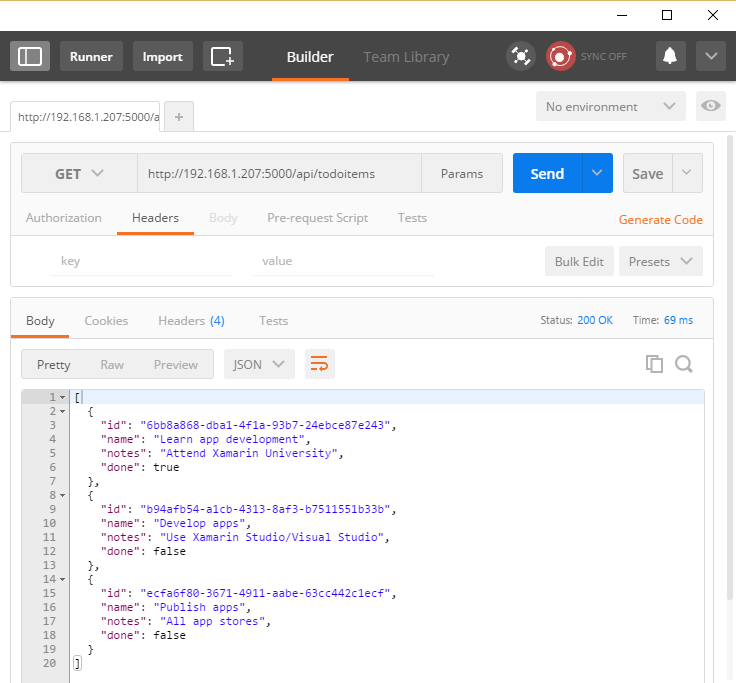Add a new request tab with plus
Viewport: 736px width, 683px height.
pos(179,117)
